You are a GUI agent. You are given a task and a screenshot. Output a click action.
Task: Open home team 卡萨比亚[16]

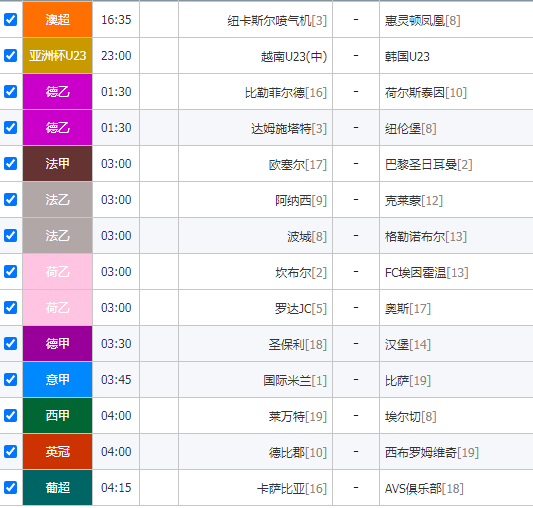tap(292, 489)
